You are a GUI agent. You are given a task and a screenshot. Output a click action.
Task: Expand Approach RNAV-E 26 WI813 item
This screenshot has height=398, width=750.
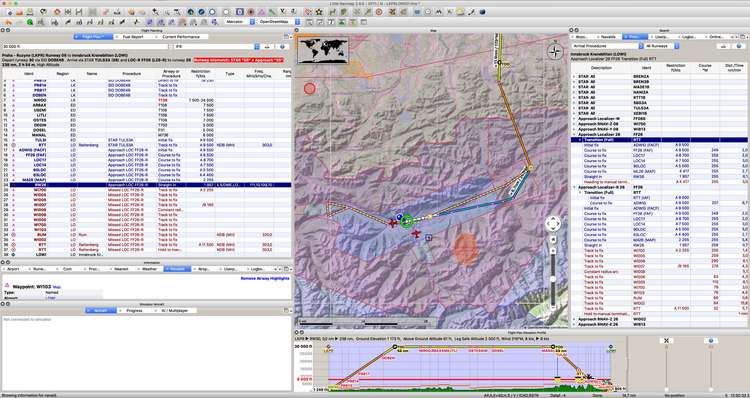(574, 324)
